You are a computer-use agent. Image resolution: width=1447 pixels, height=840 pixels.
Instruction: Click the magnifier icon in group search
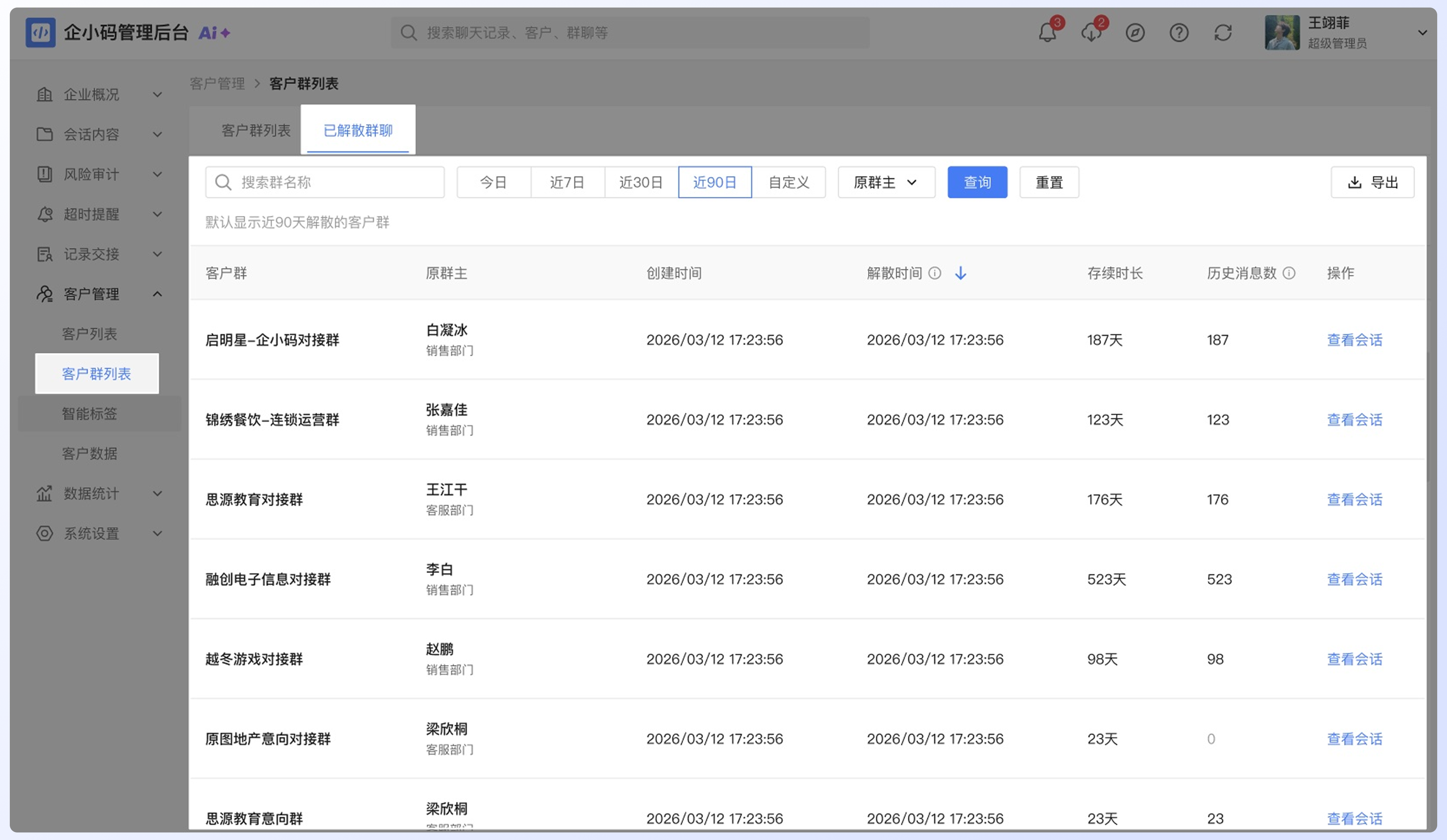223,182
